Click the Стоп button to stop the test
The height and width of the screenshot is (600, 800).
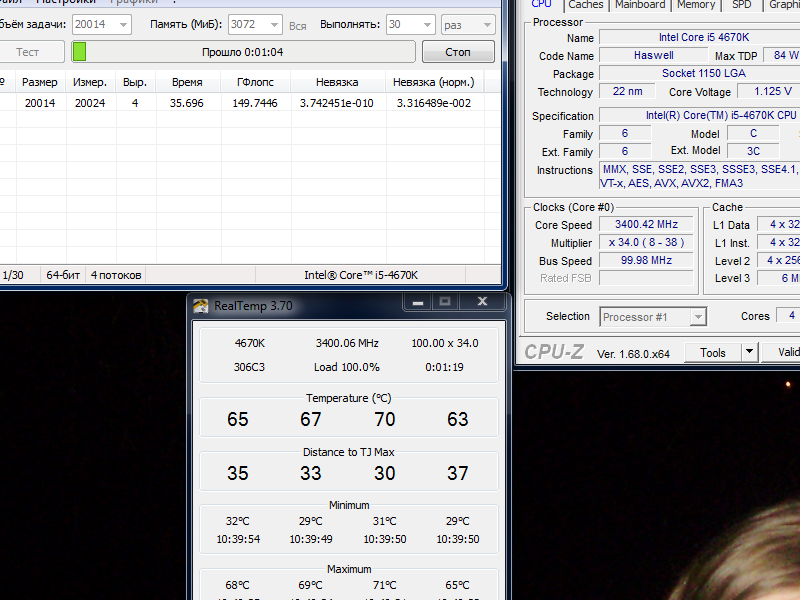458,52
